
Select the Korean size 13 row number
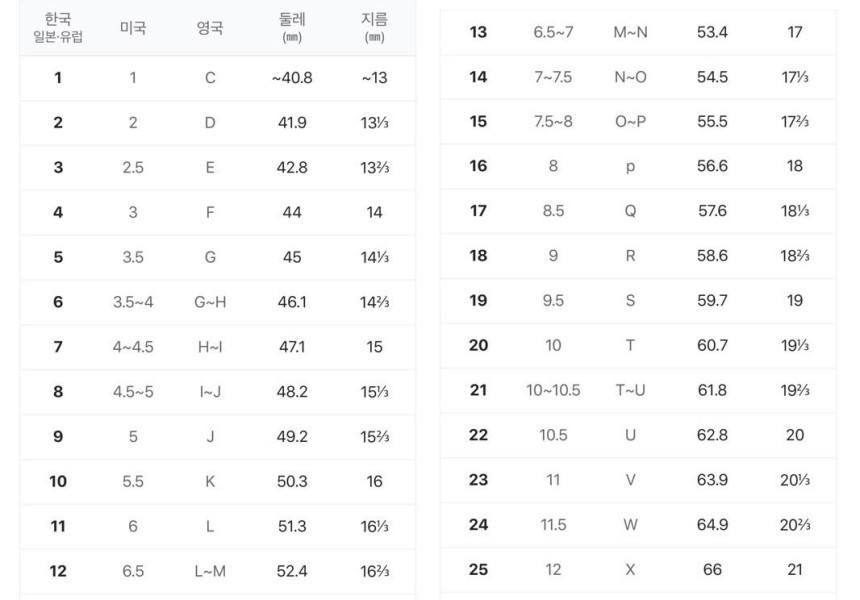click(x=478, y=32)
